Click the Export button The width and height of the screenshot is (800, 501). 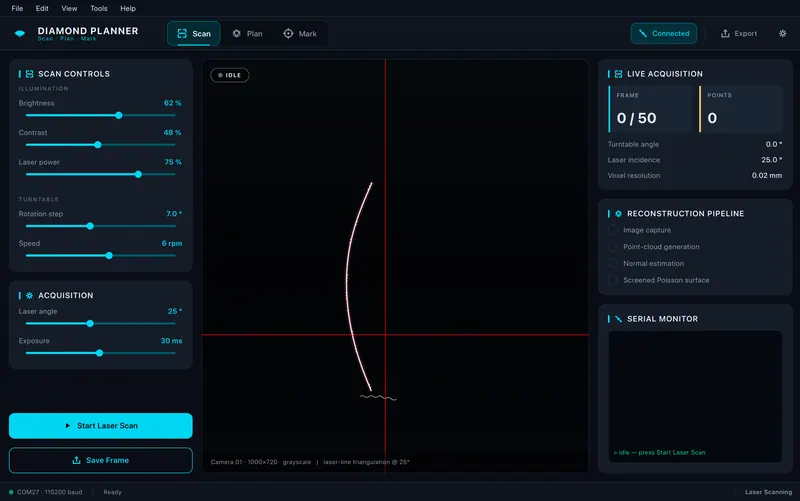(x=739, y=34)
